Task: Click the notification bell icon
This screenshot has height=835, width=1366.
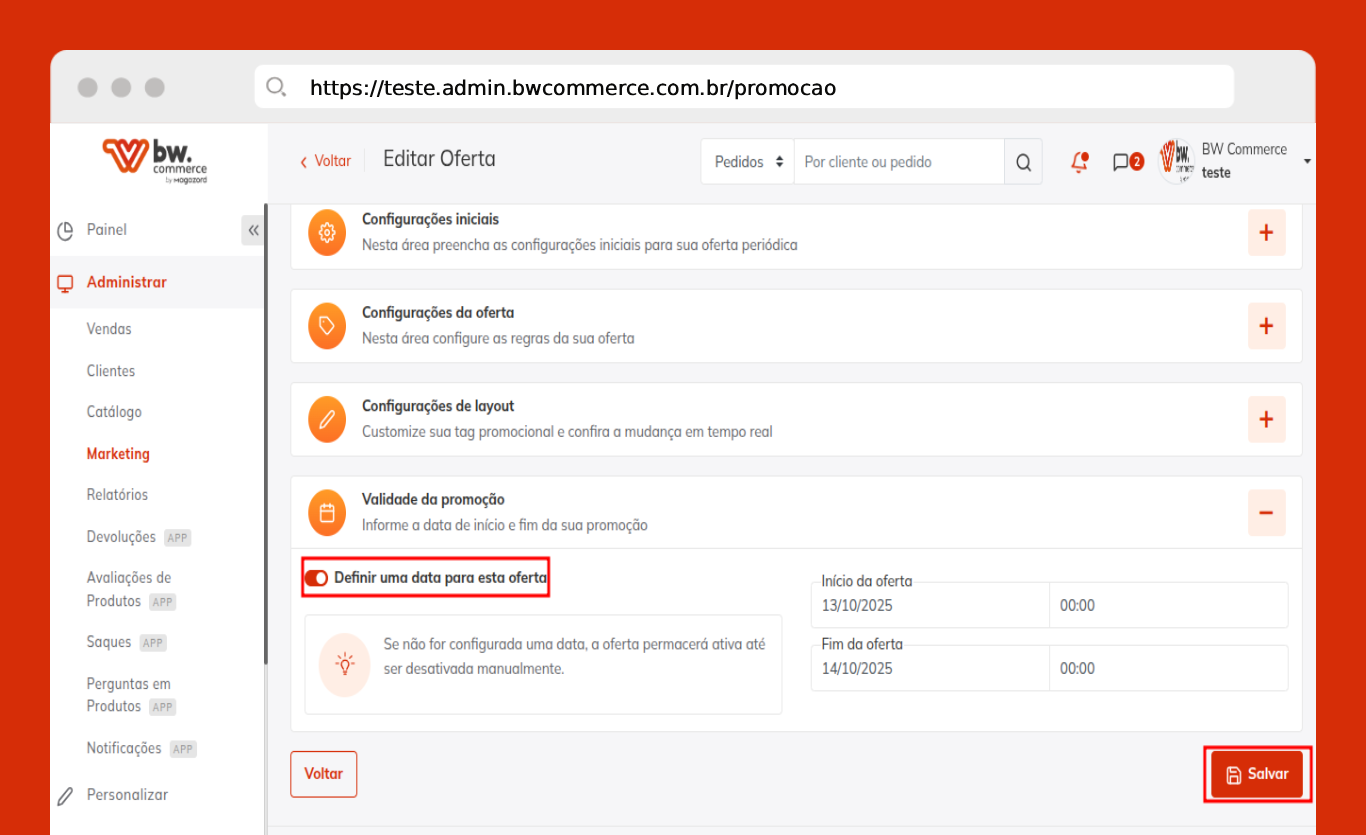Action: tap(1079, 162)
